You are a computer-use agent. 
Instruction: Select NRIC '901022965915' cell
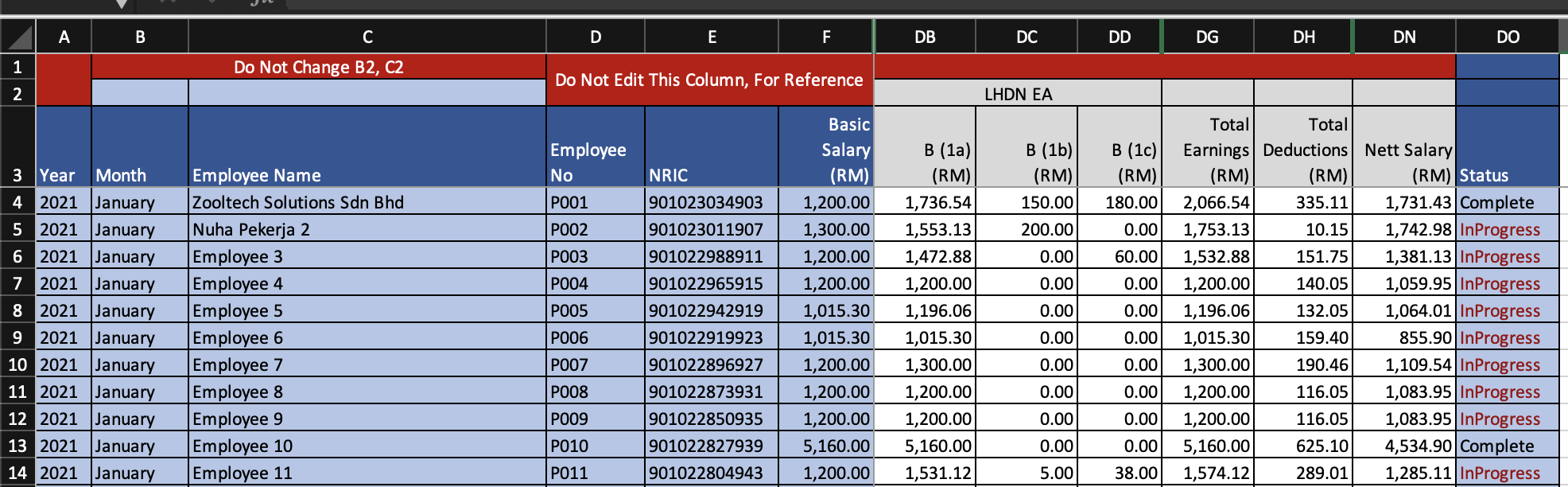click(712, 283)
